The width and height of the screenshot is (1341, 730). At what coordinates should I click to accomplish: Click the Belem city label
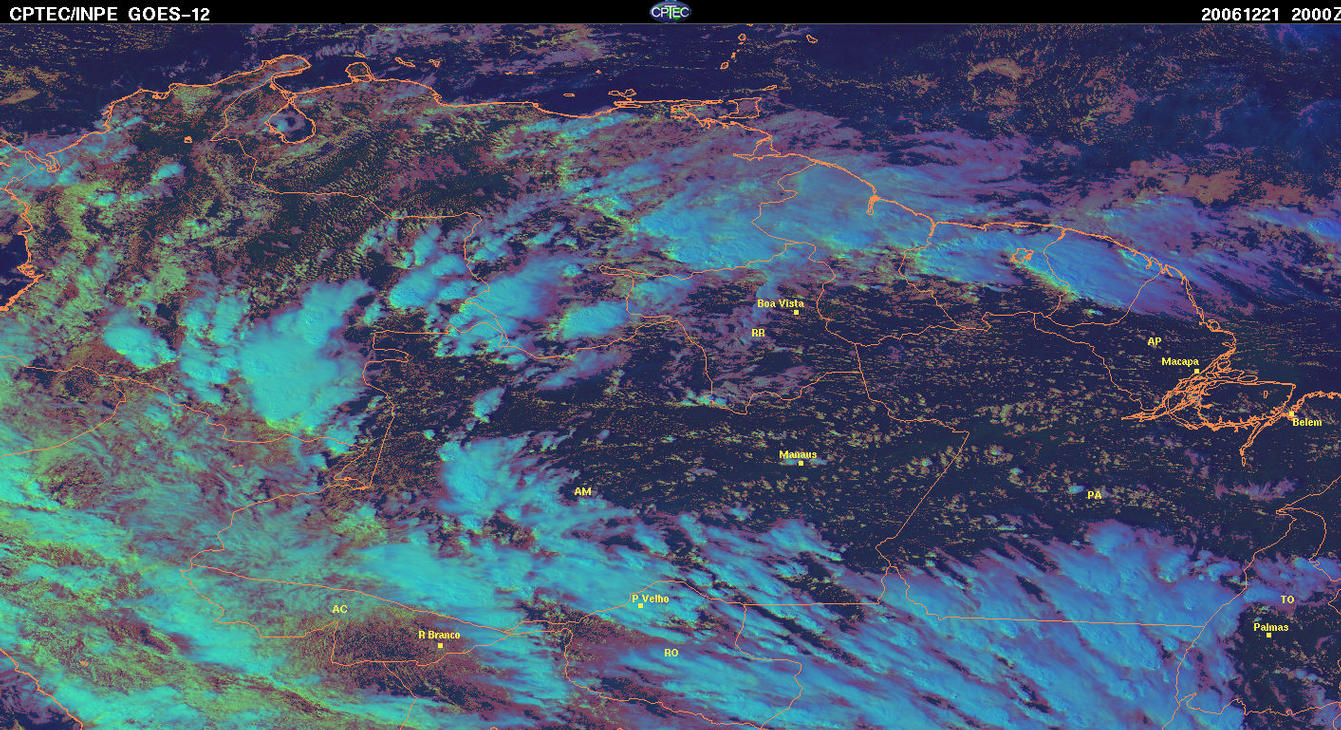coord(1307,422)
